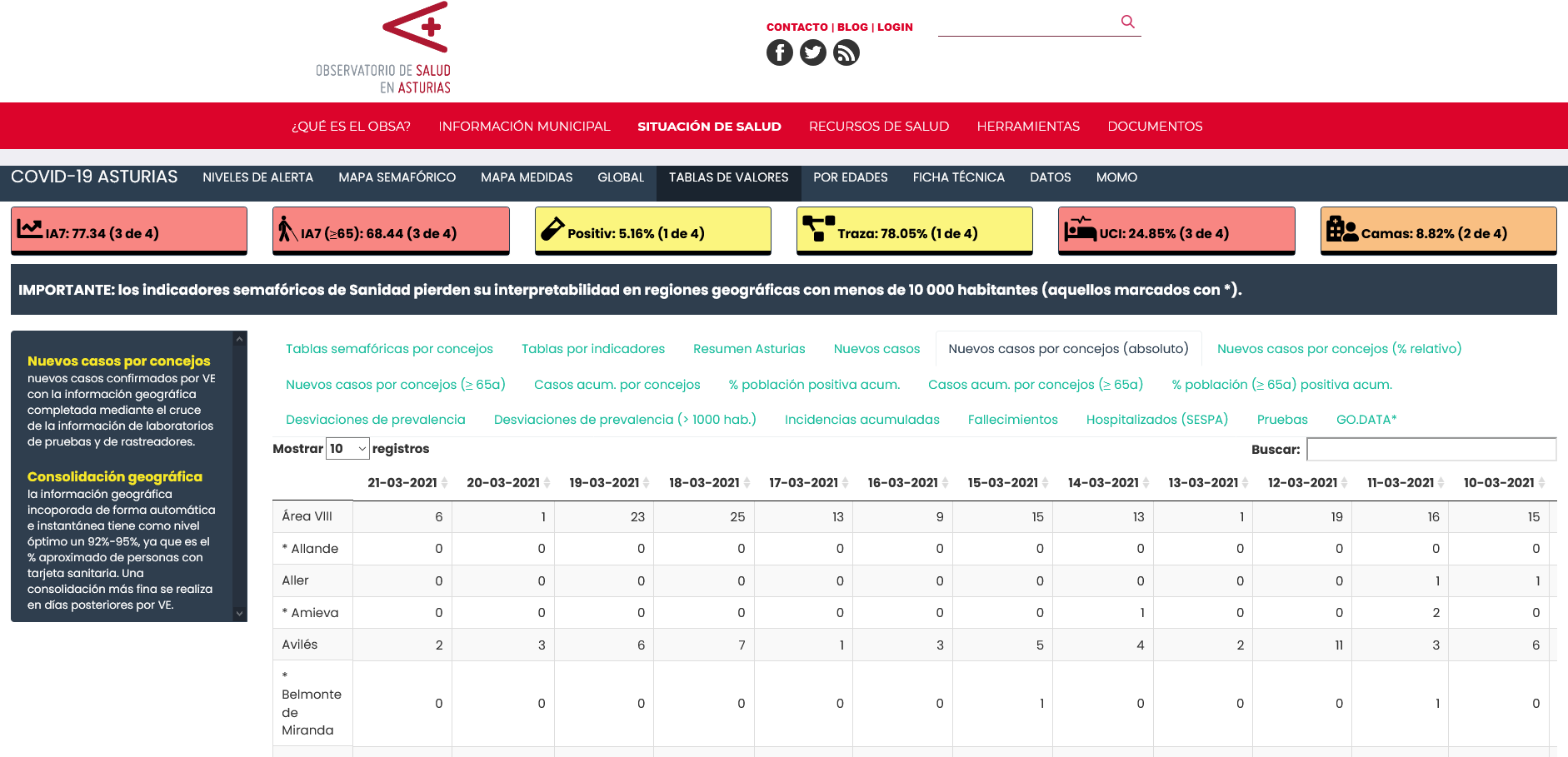
Task: Open Casos acum. por concejos (≥ 65a) tab
Action: (x=1036, y=385)
